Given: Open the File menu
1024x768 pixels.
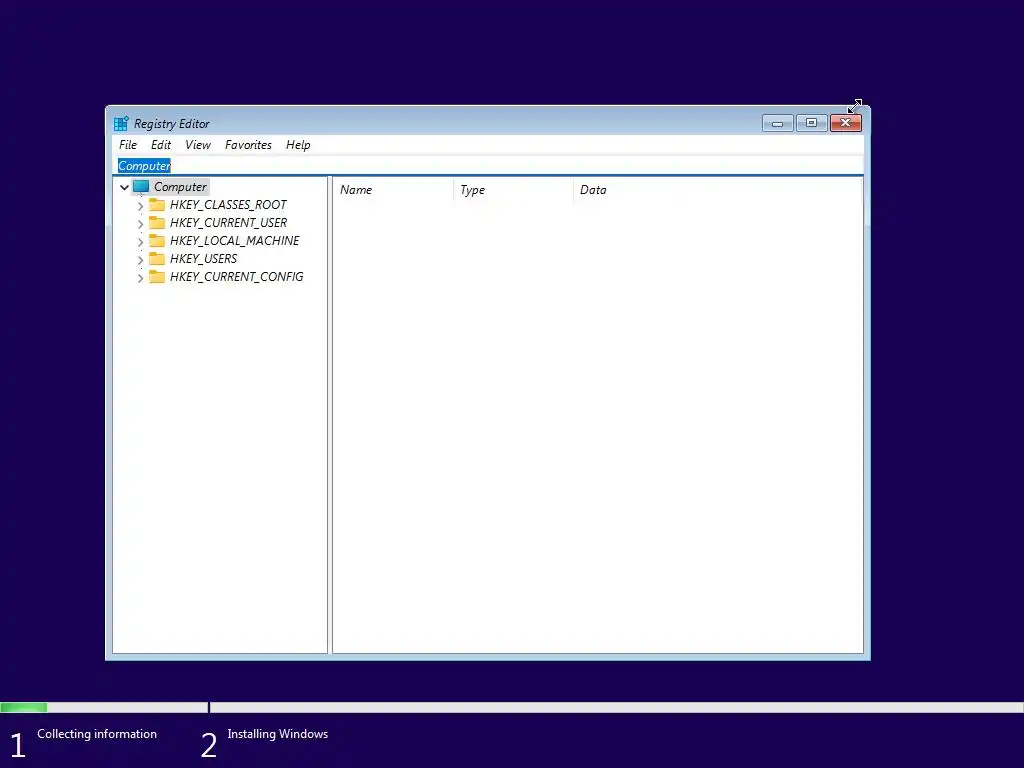Looking at the screenshot, I should [x=128, y=145].
